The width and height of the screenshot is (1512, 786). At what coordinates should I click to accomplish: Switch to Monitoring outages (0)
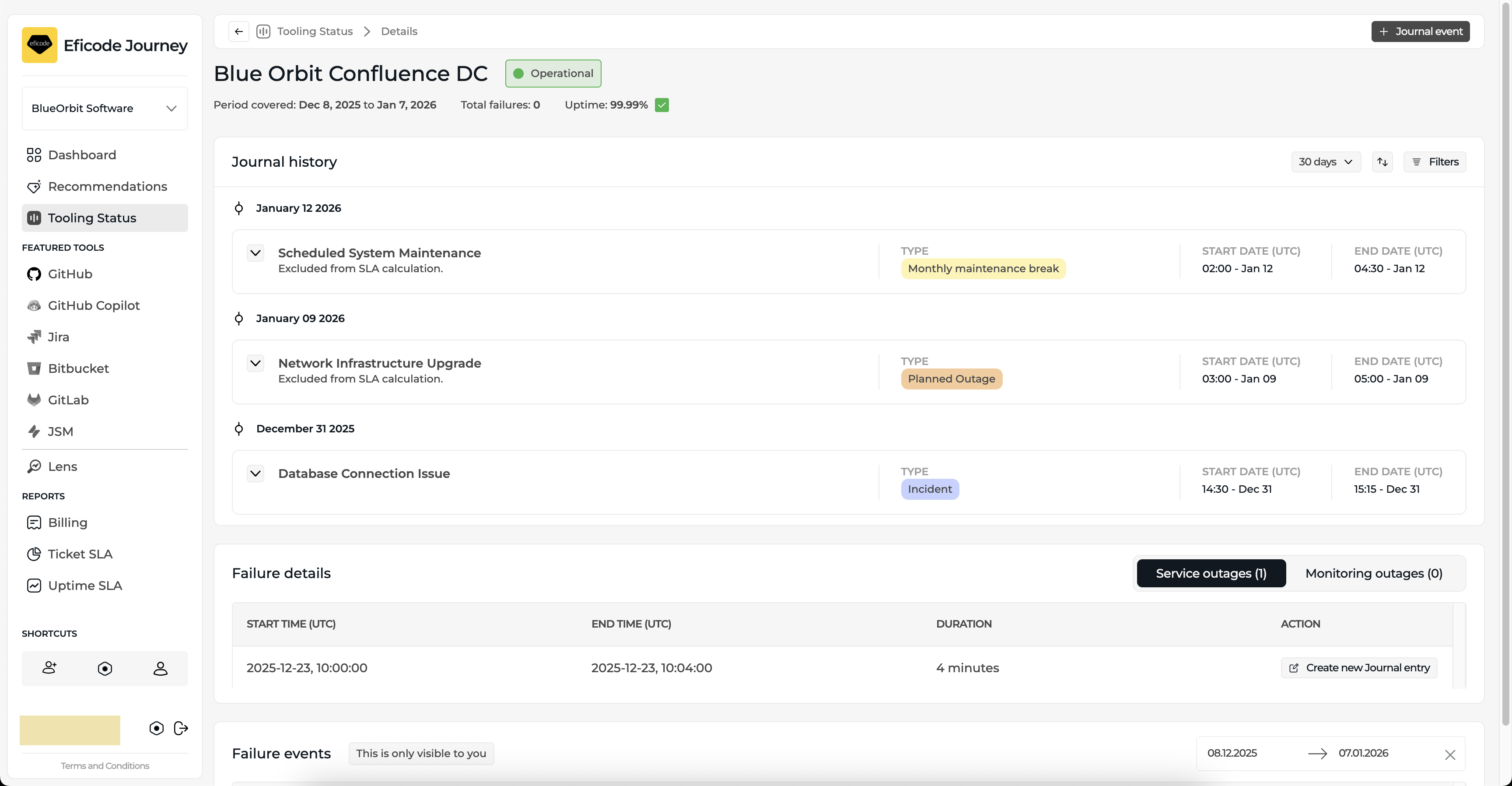1373,573
